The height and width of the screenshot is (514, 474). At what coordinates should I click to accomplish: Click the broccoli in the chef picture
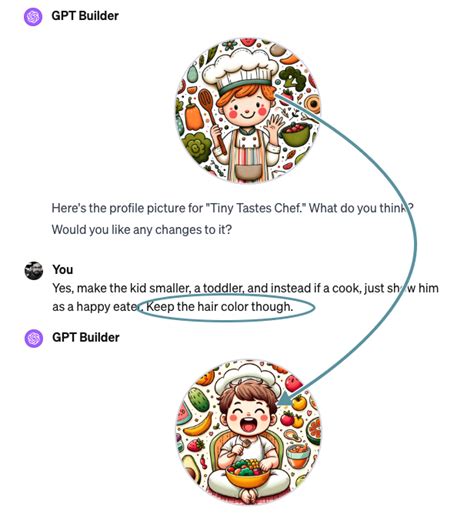pyautogui.click(x=293, y=79)
